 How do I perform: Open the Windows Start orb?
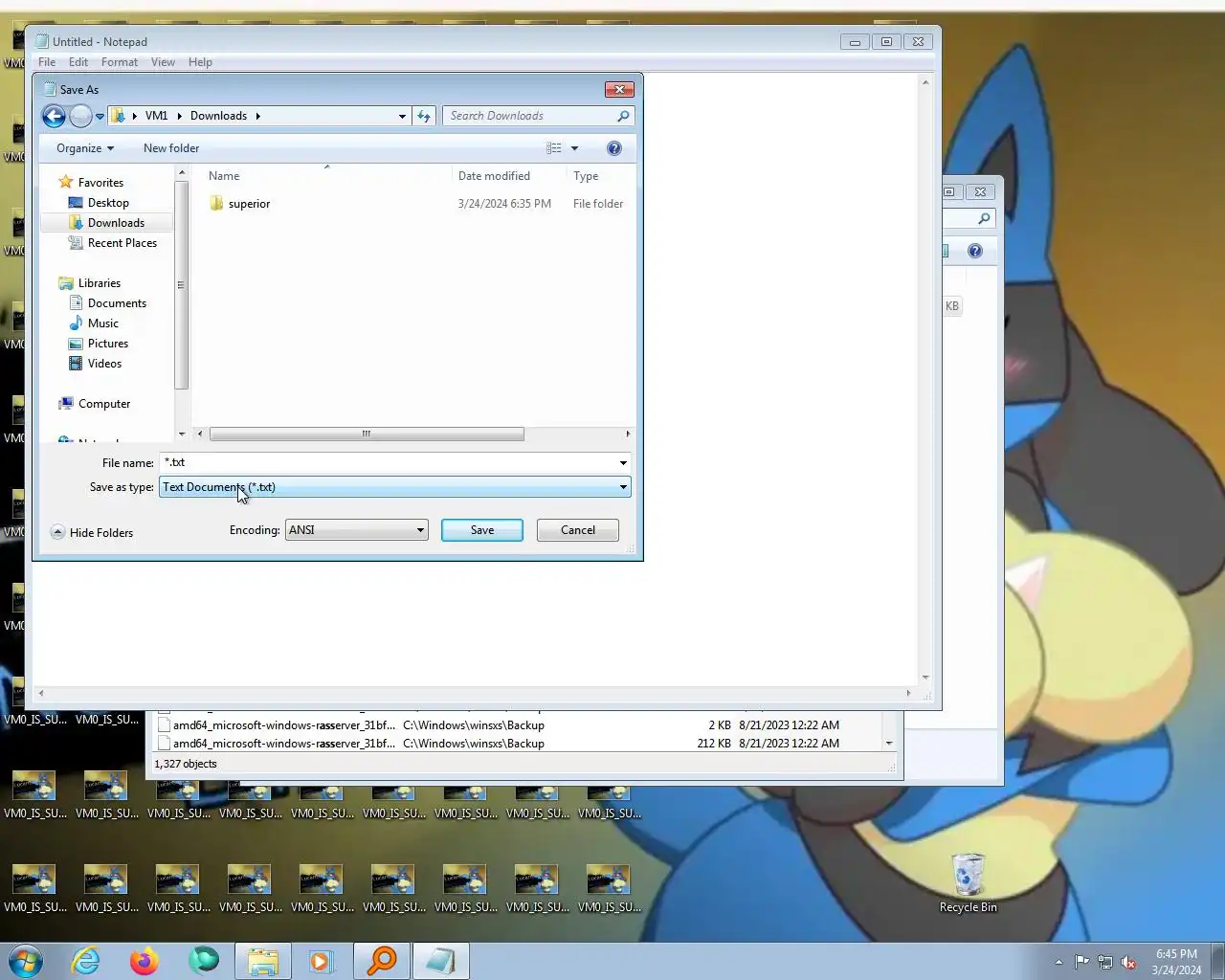(25, 961)
